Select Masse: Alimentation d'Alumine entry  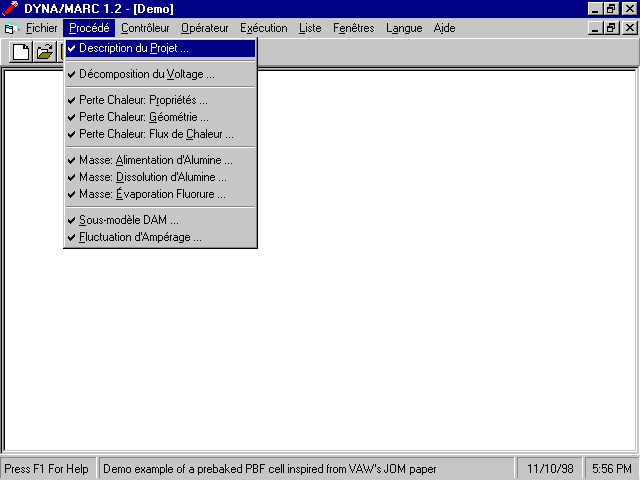click(x=160, y=160)
